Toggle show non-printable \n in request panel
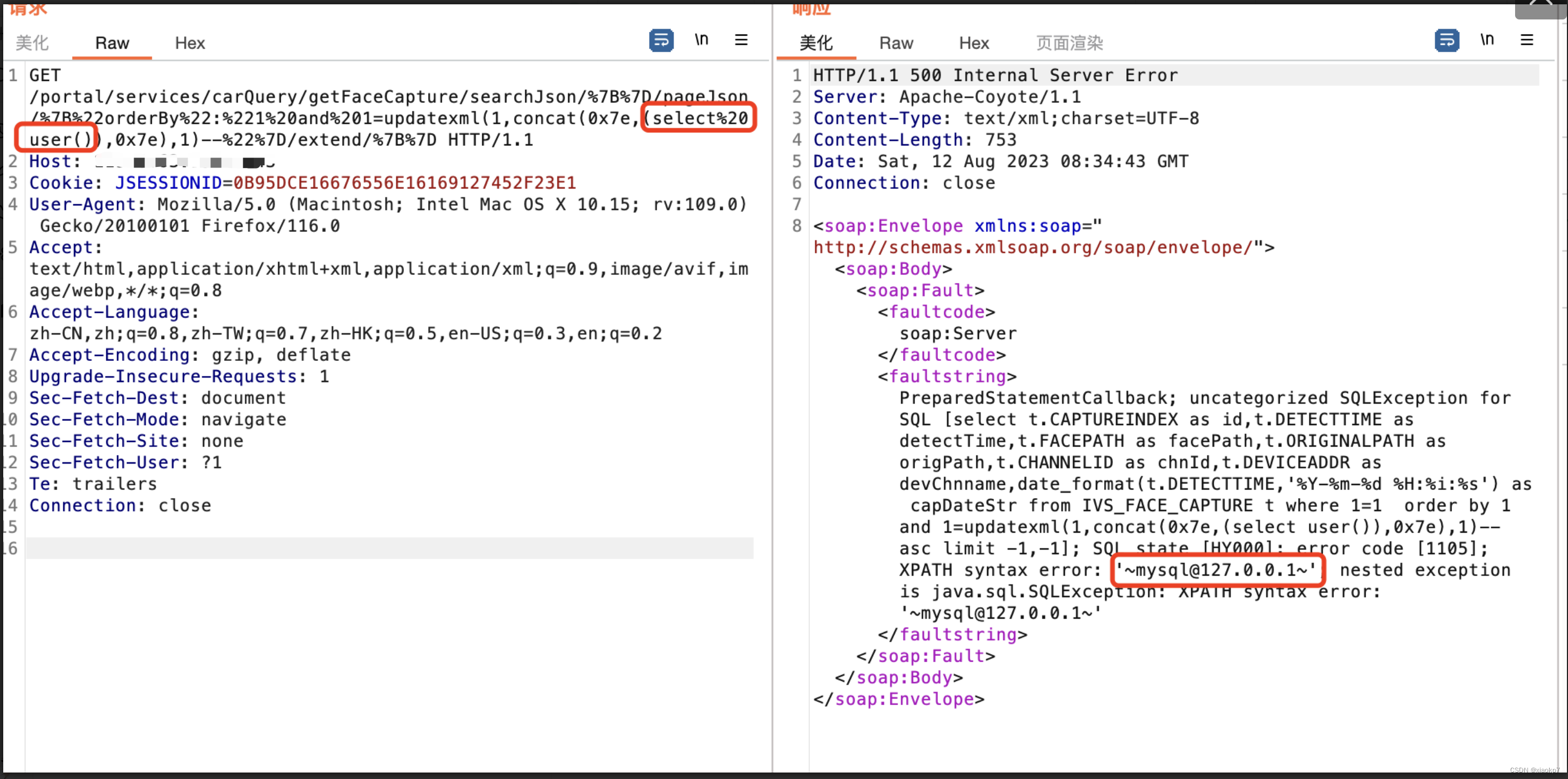The width and height of the screenshot is (1568, 779). [701, 39]
